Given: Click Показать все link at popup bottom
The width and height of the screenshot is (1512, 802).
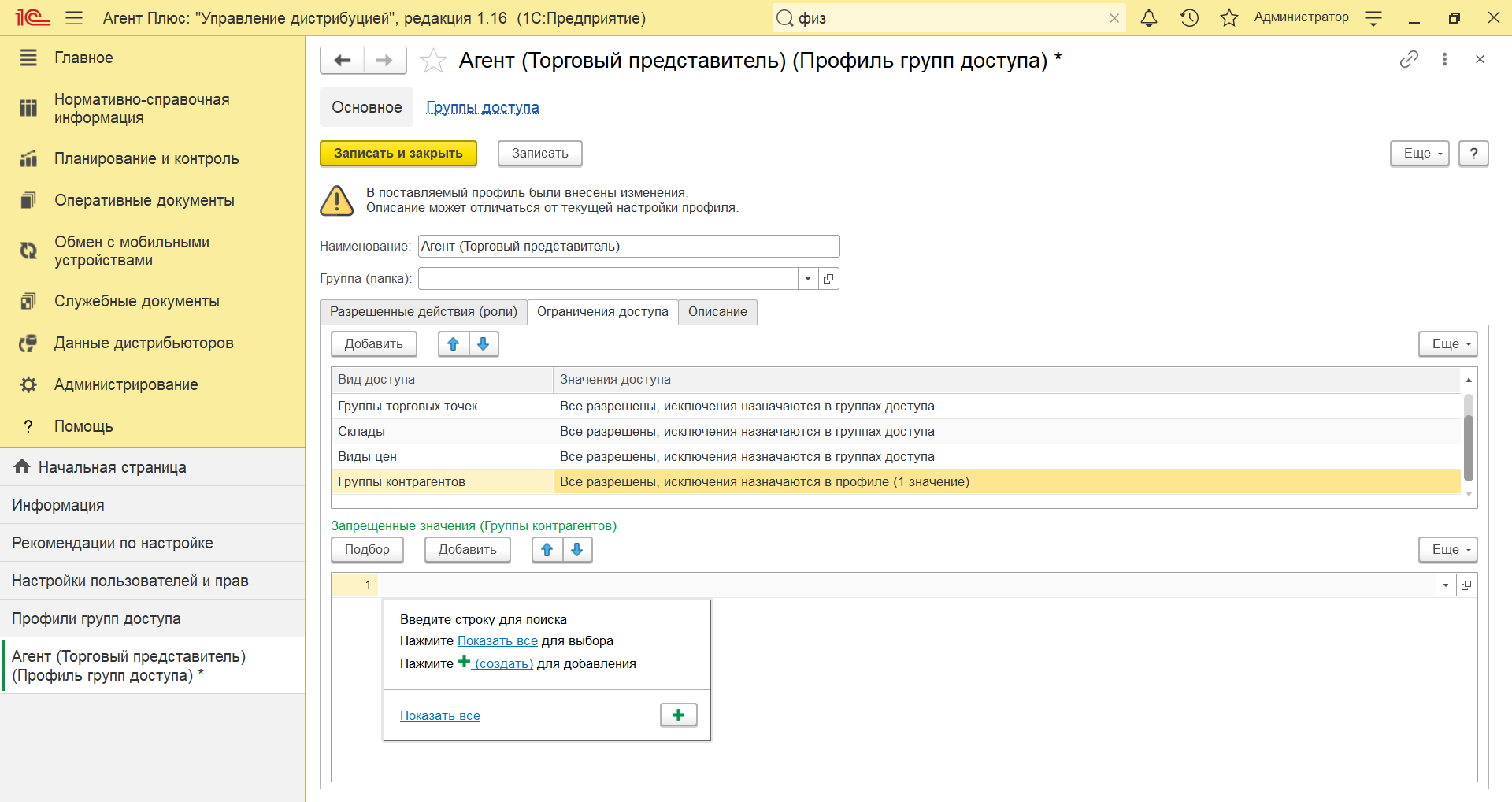Looking at the screenshot, I should point(440,715).
